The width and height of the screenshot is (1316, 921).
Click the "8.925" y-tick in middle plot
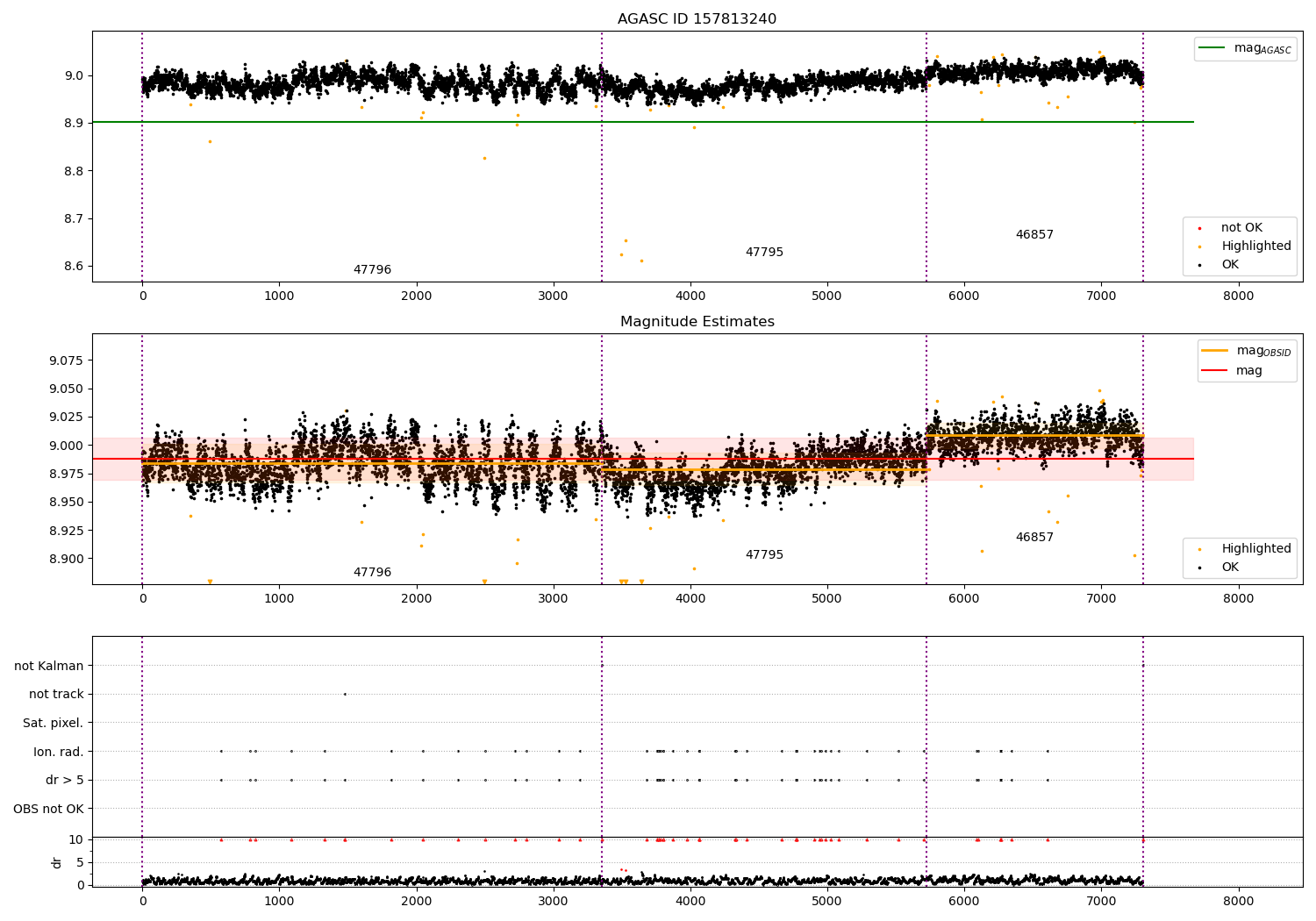67,531
